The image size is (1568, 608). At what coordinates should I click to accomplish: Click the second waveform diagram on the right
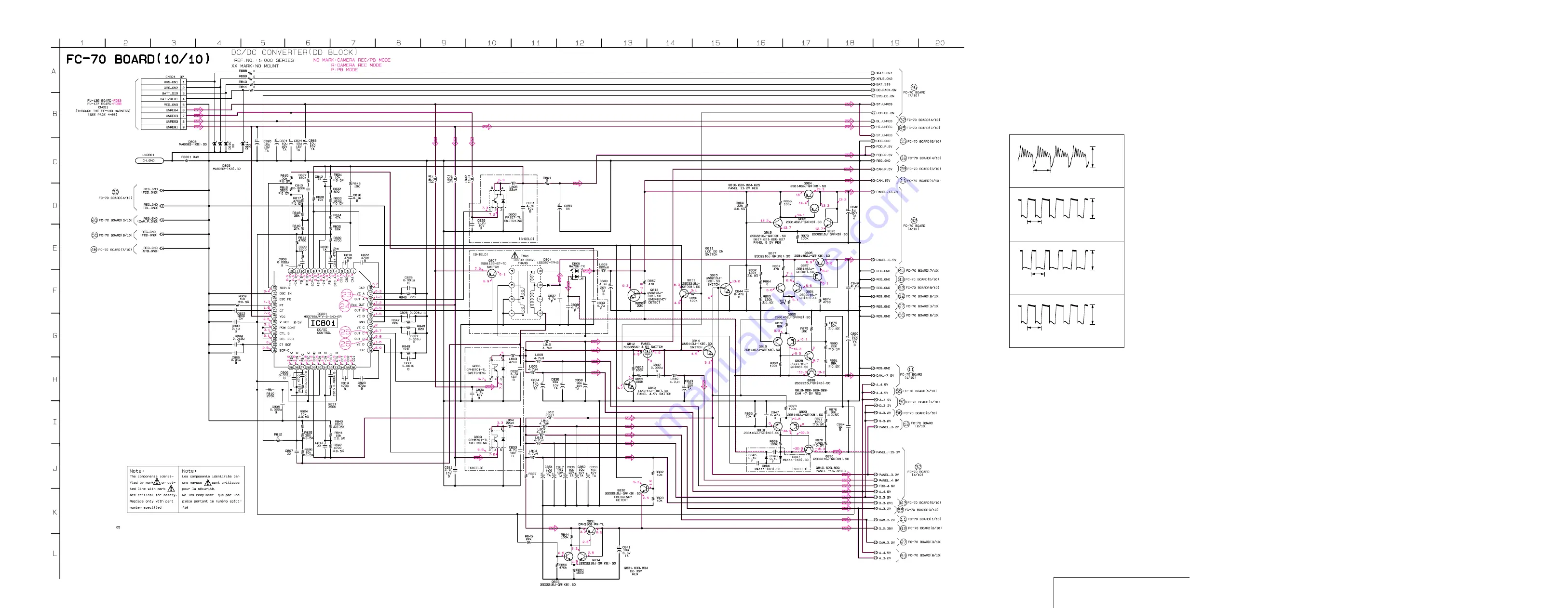pyautogui.click(x=1067, y=214)
